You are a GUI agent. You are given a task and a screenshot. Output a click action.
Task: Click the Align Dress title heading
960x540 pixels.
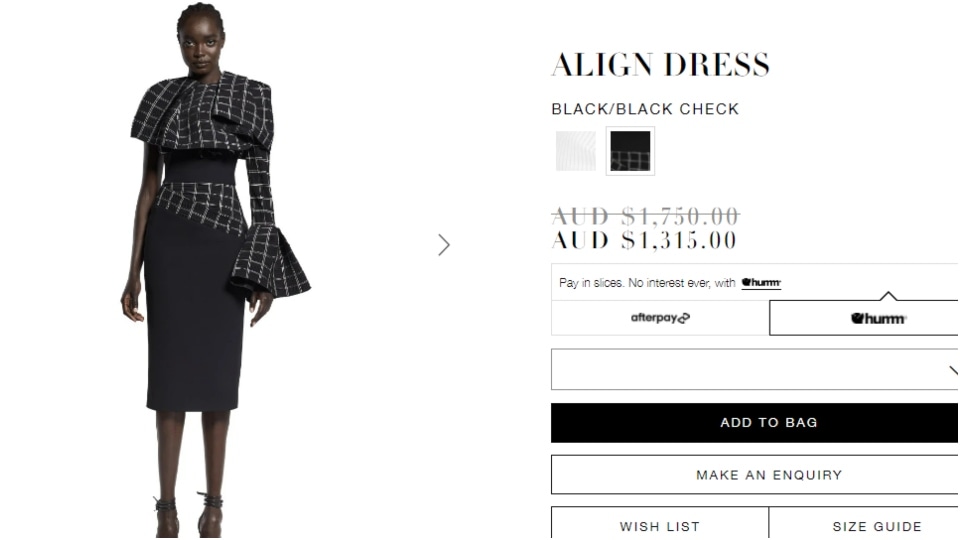click(x=661, y=65)
